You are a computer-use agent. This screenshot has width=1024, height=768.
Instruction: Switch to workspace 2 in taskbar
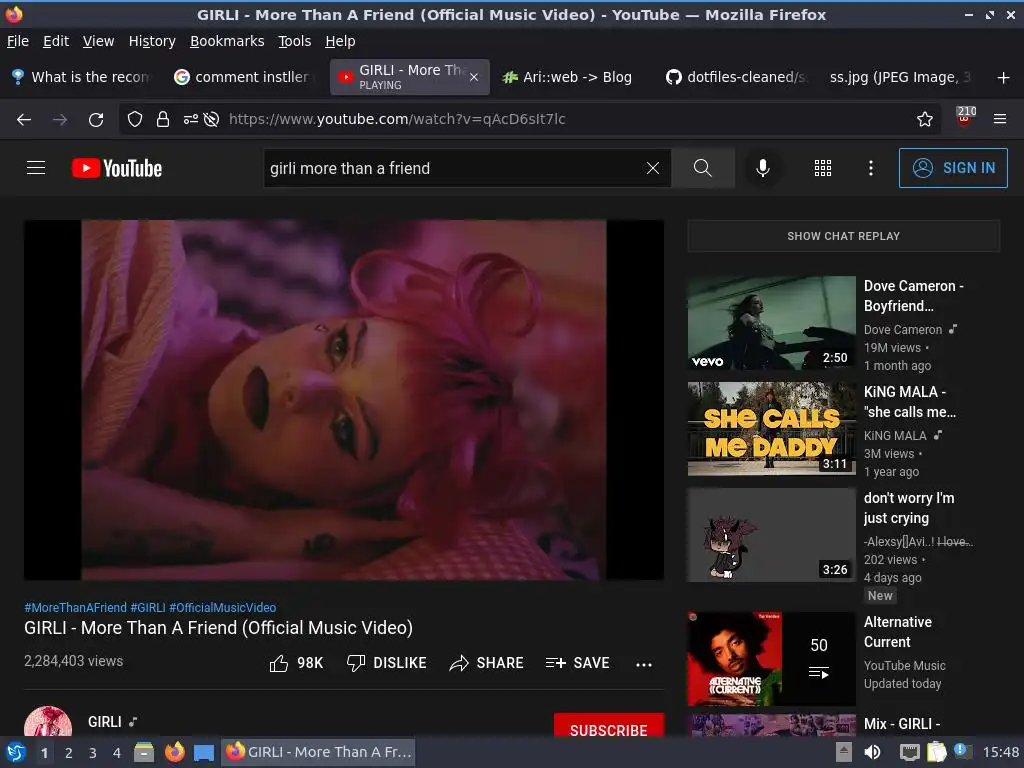click(69, 753)
